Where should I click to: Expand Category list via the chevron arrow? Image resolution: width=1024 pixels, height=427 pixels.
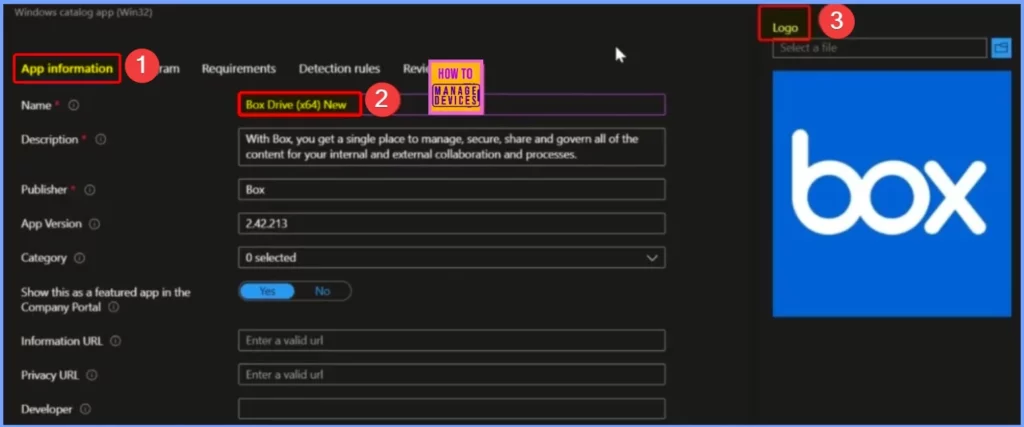tap(652, 258)
